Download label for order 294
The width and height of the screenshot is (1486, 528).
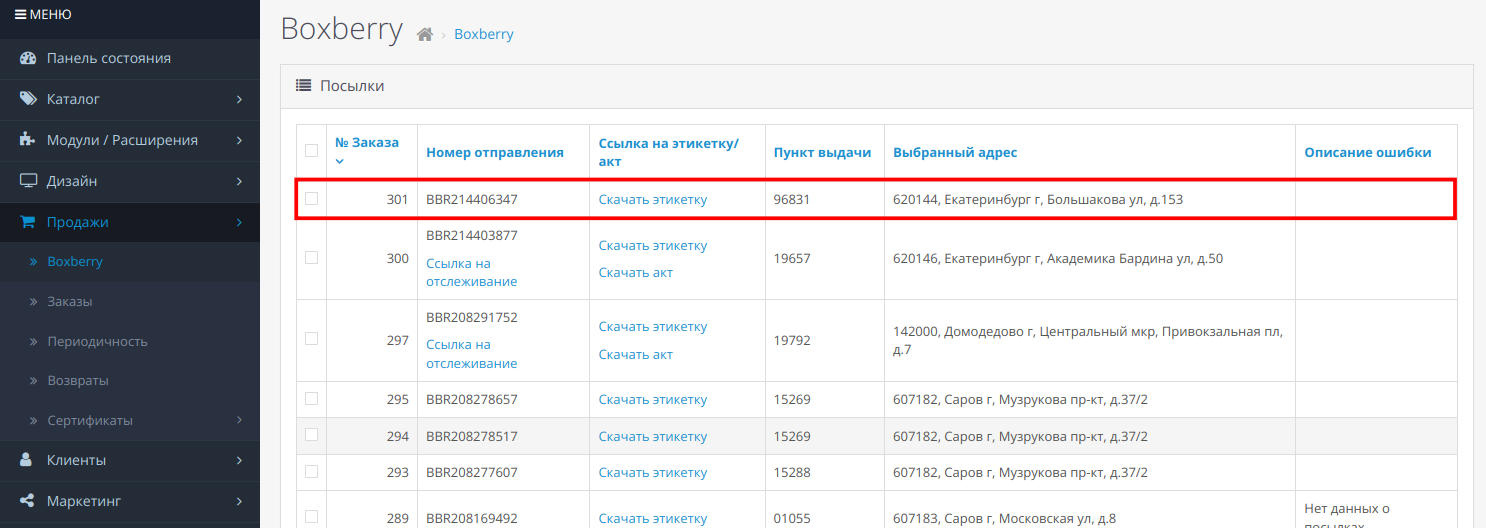click(653, 436)
